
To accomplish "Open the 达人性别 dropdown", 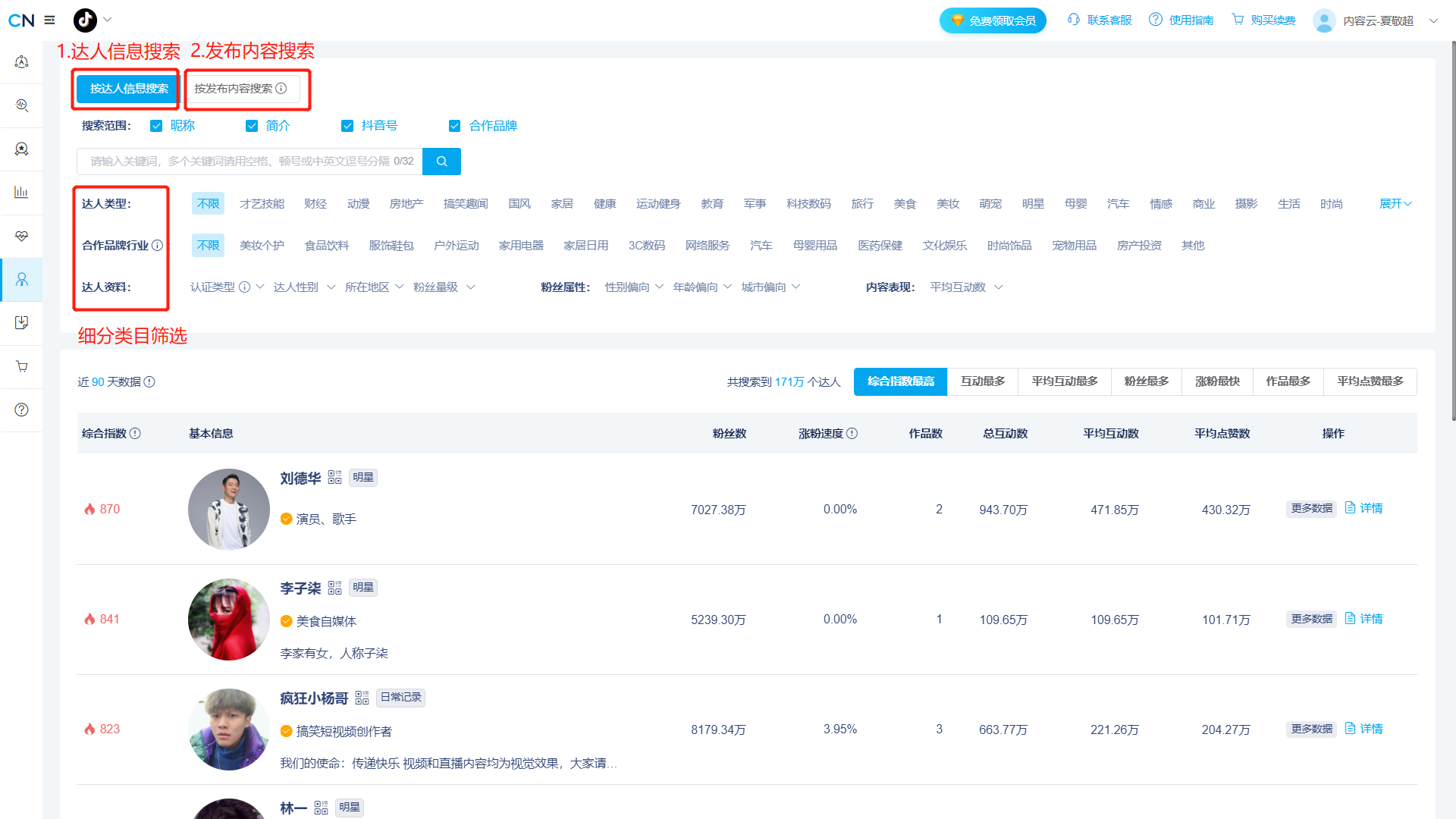I will click(304, 287).
